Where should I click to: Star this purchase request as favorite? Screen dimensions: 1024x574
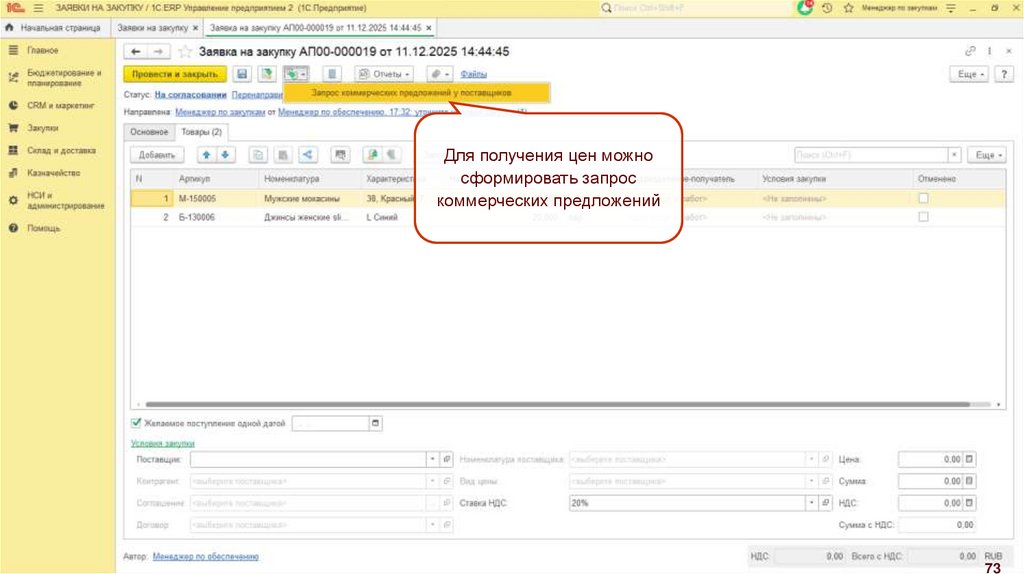point(185,51)
